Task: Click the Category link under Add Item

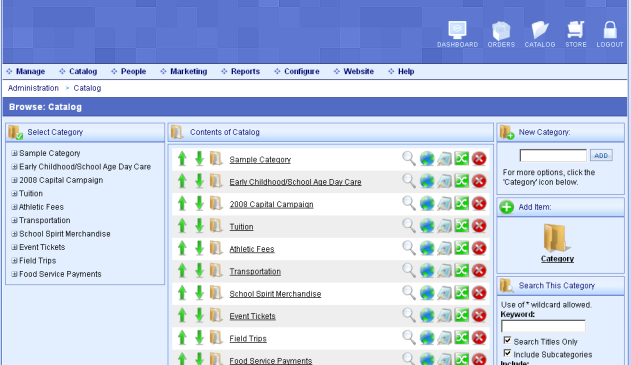Action: coord(557,259)
